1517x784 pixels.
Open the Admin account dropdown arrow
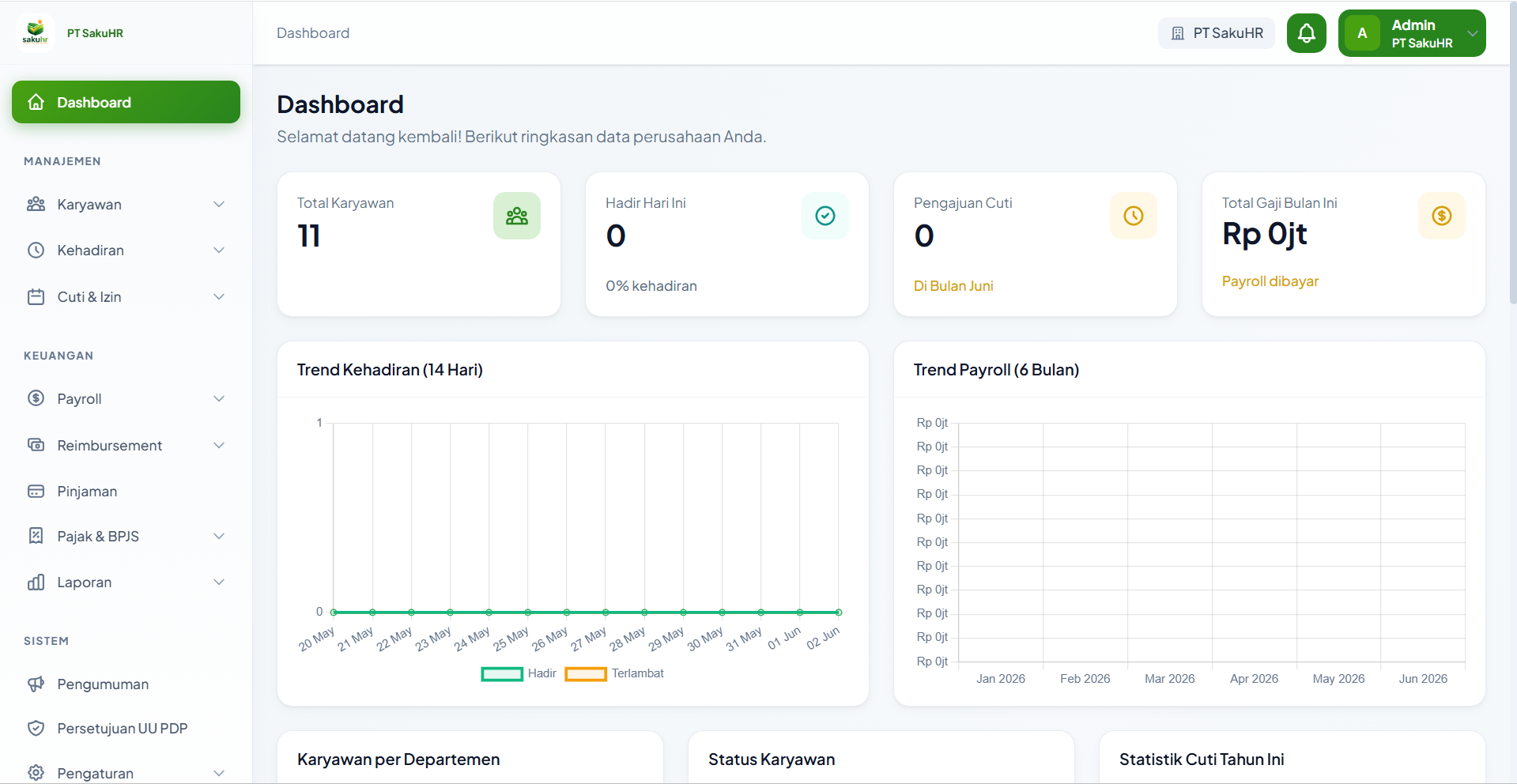click(x=1473, y=33)
